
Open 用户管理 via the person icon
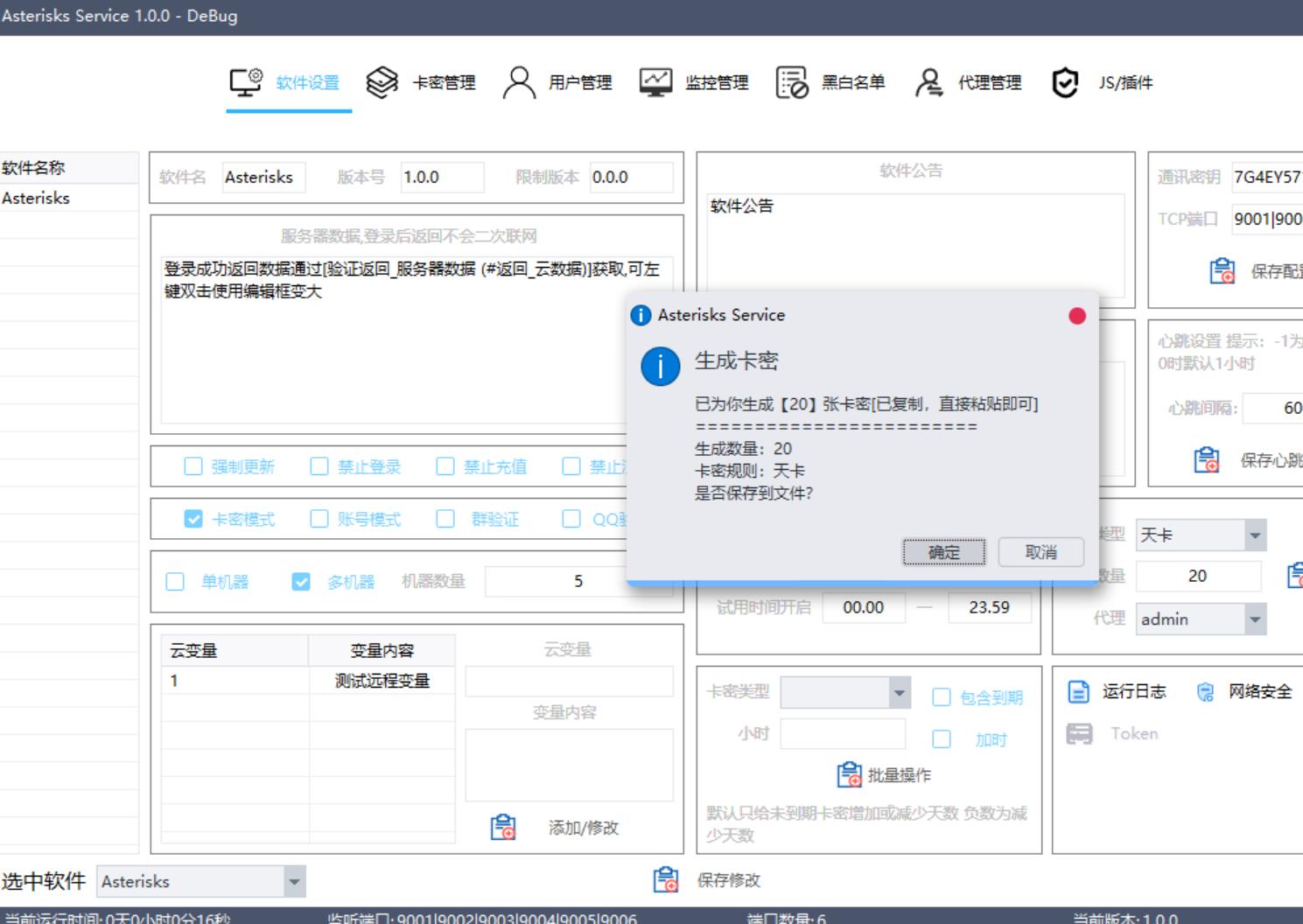[519, 83]
